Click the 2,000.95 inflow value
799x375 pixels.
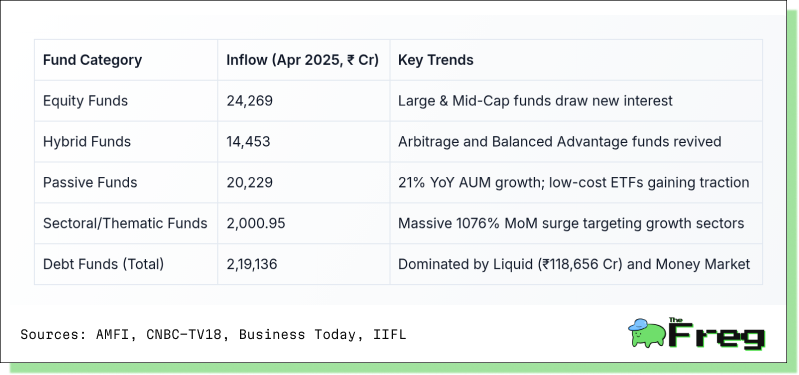click(x=256, y=223)
